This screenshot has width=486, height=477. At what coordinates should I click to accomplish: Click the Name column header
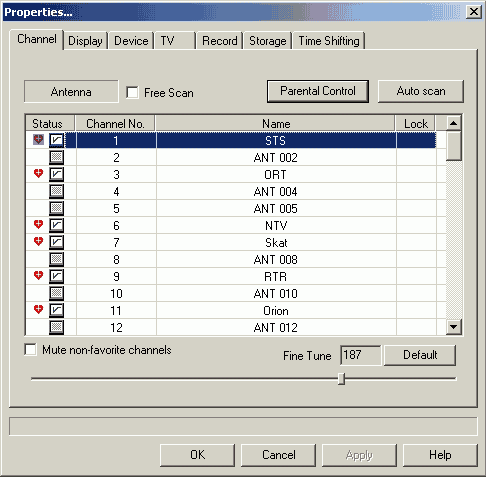(275, 124)
